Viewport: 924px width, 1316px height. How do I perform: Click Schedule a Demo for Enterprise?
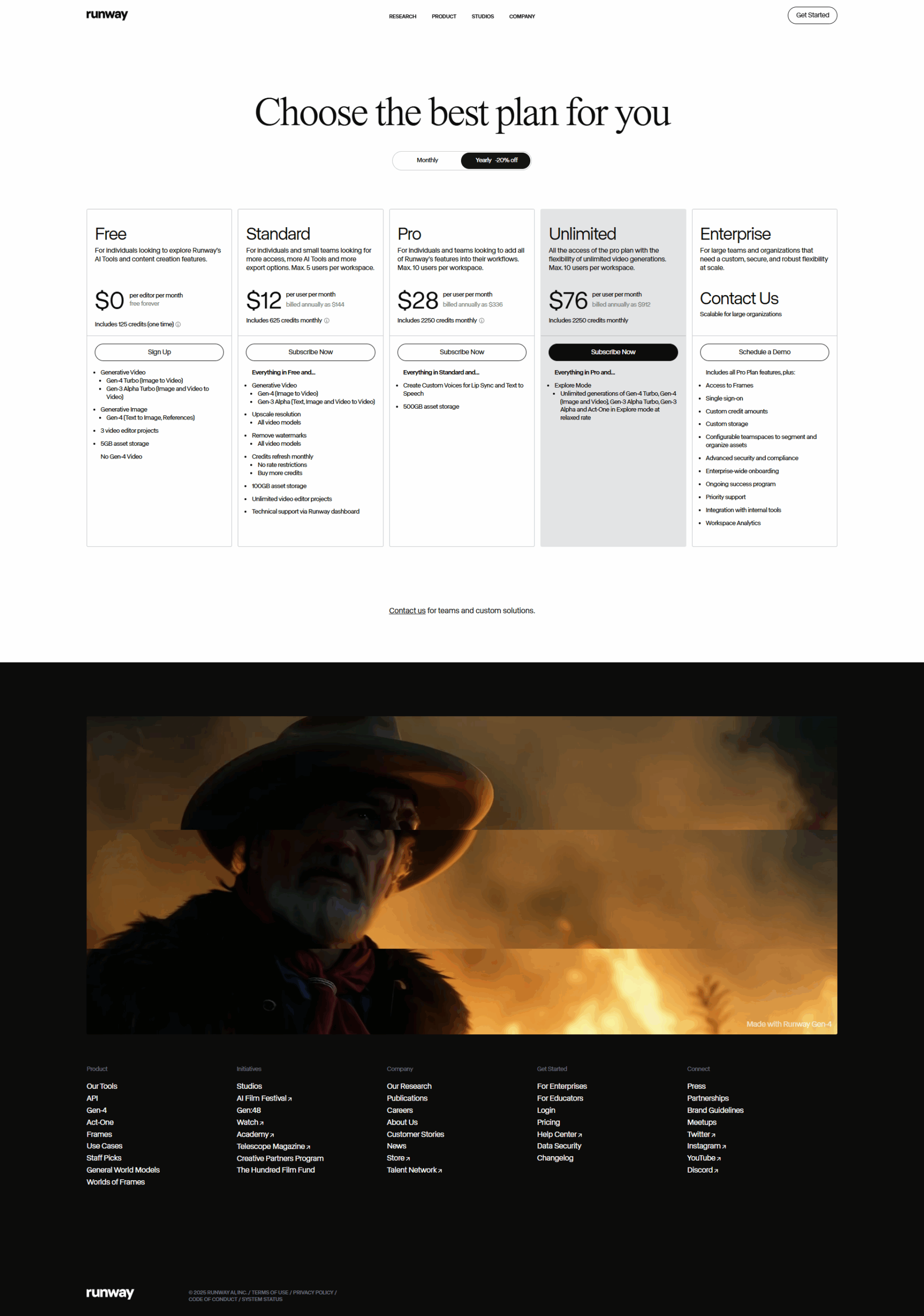(764, 352)
